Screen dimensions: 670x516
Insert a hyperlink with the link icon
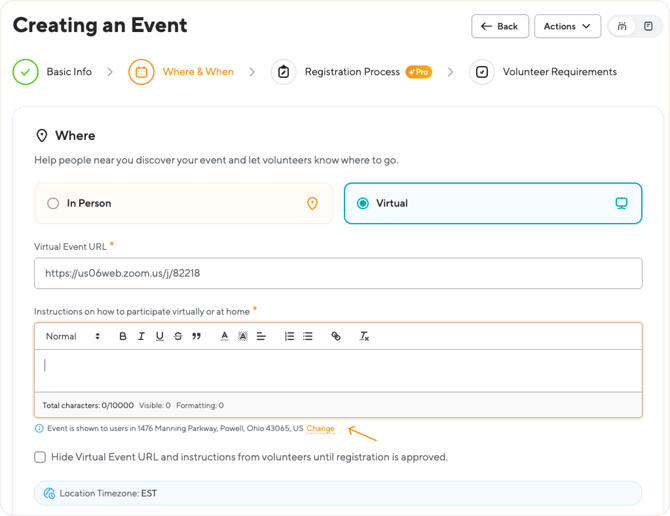pos(336,336)
